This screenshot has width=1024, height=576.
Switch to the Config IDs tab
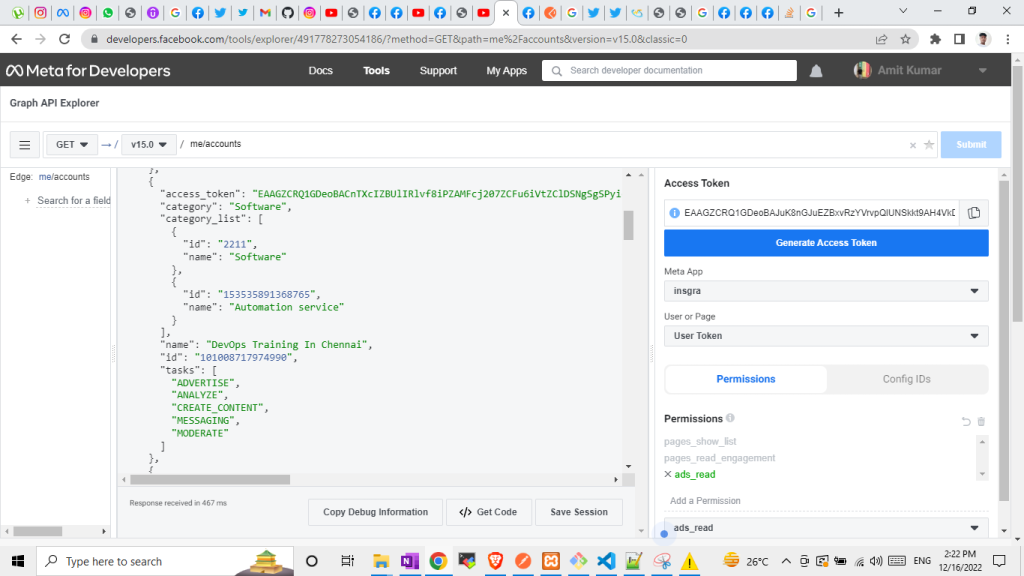point(906,379)
